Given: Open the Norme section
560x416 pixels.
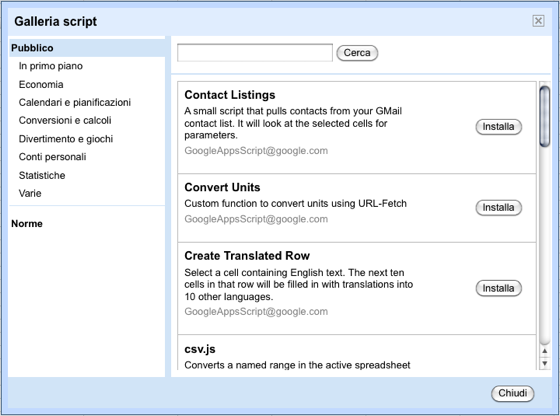Looking at the screenshot, I should [27, 224].
